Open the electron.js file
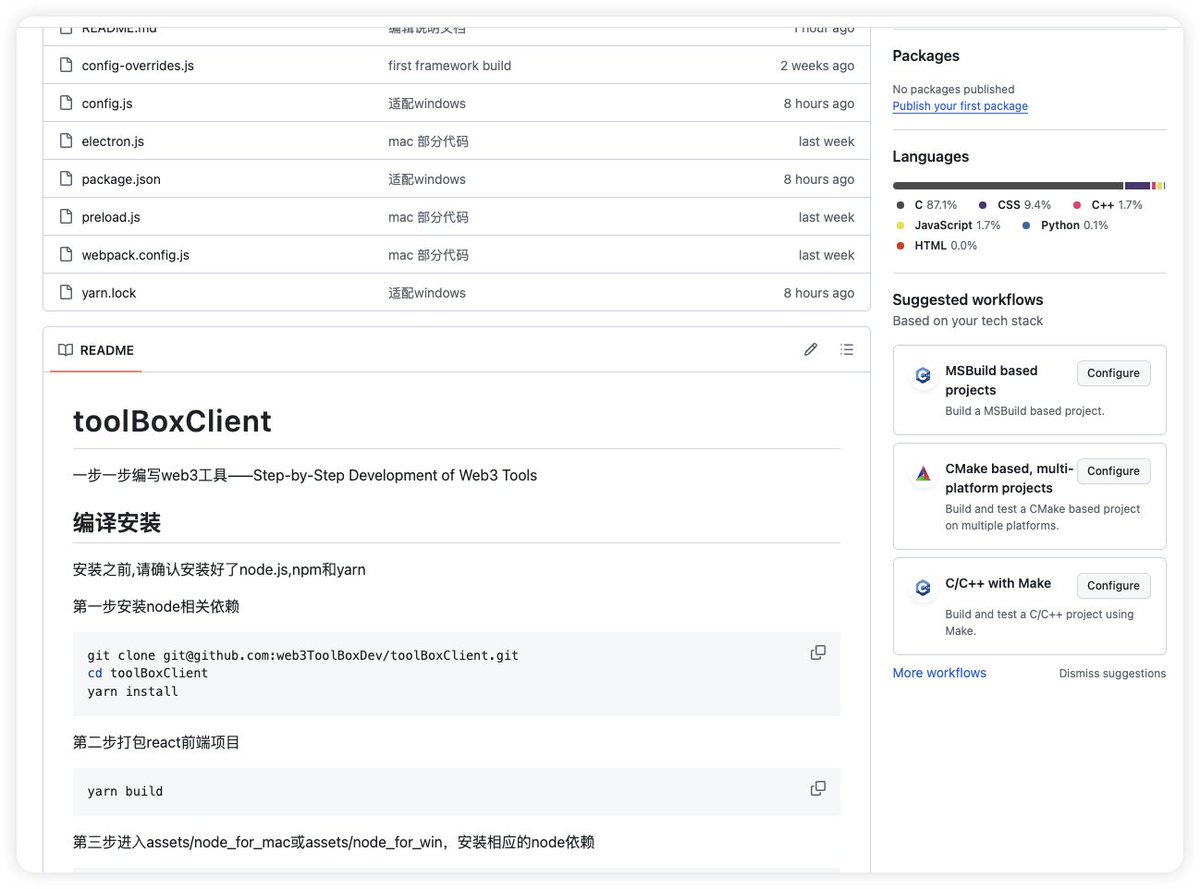Viewport: 1200px width, 889px height. [113, 140]
